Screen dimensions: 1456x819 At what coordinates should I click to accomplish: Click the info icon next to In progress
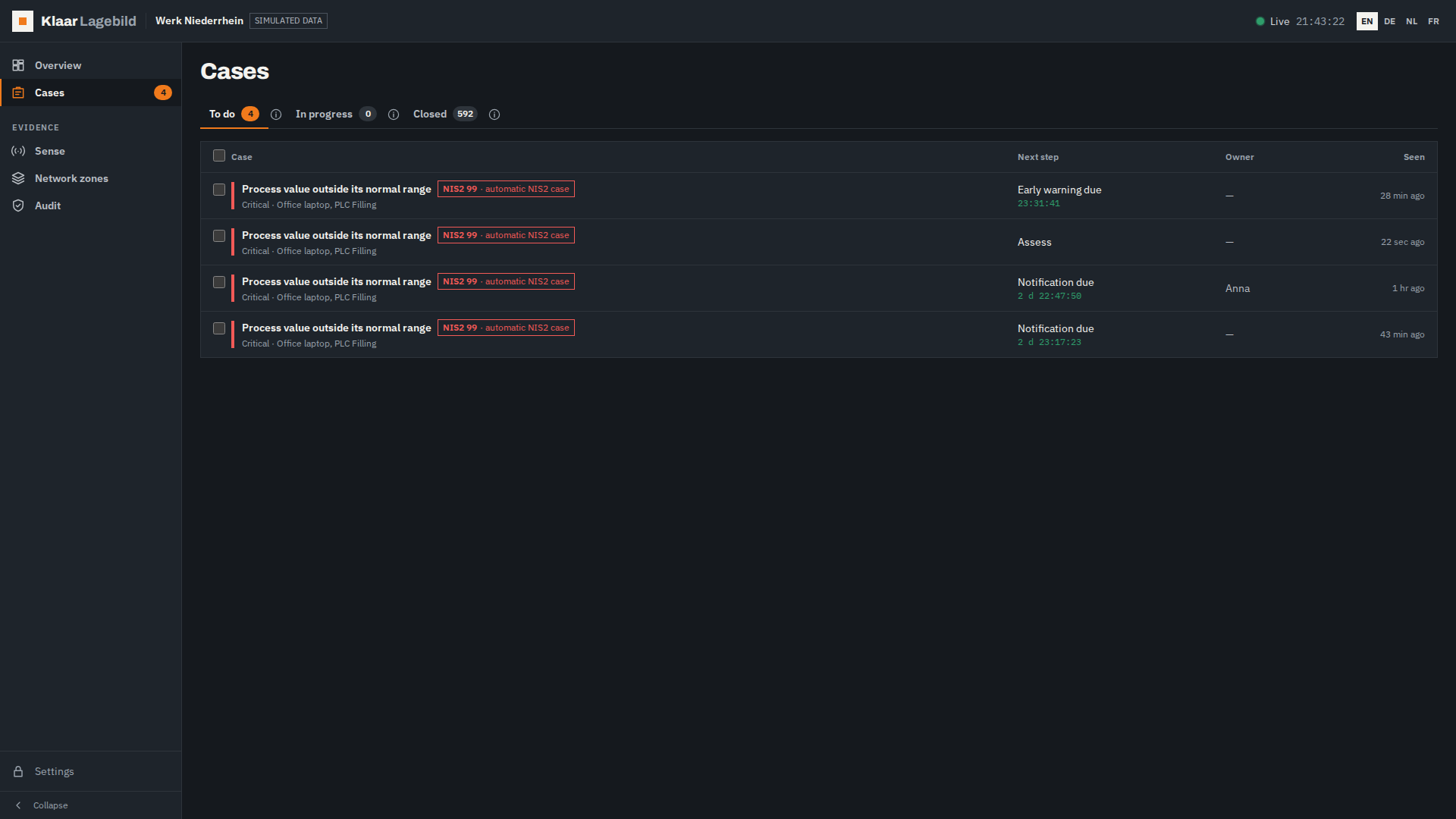(394, 115)
